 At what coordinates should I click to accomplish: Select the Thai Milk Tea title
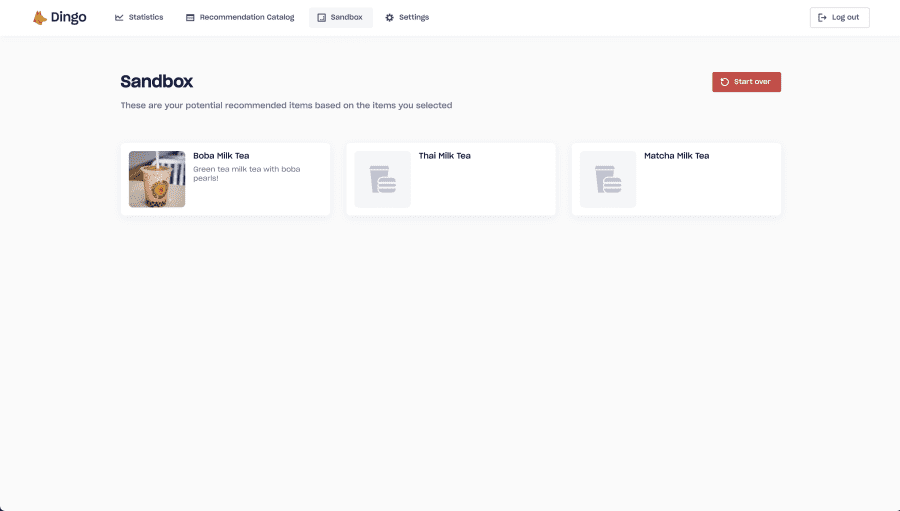(x=444, y=156)
